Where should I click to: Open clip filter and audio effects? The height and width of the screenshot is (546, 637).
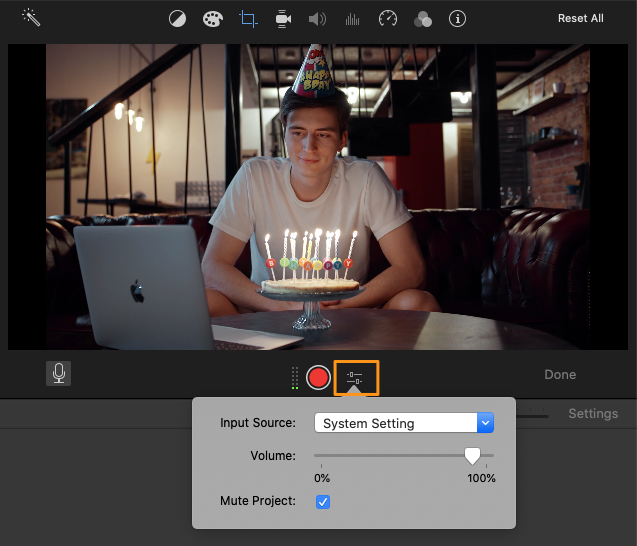pos(422,19)
